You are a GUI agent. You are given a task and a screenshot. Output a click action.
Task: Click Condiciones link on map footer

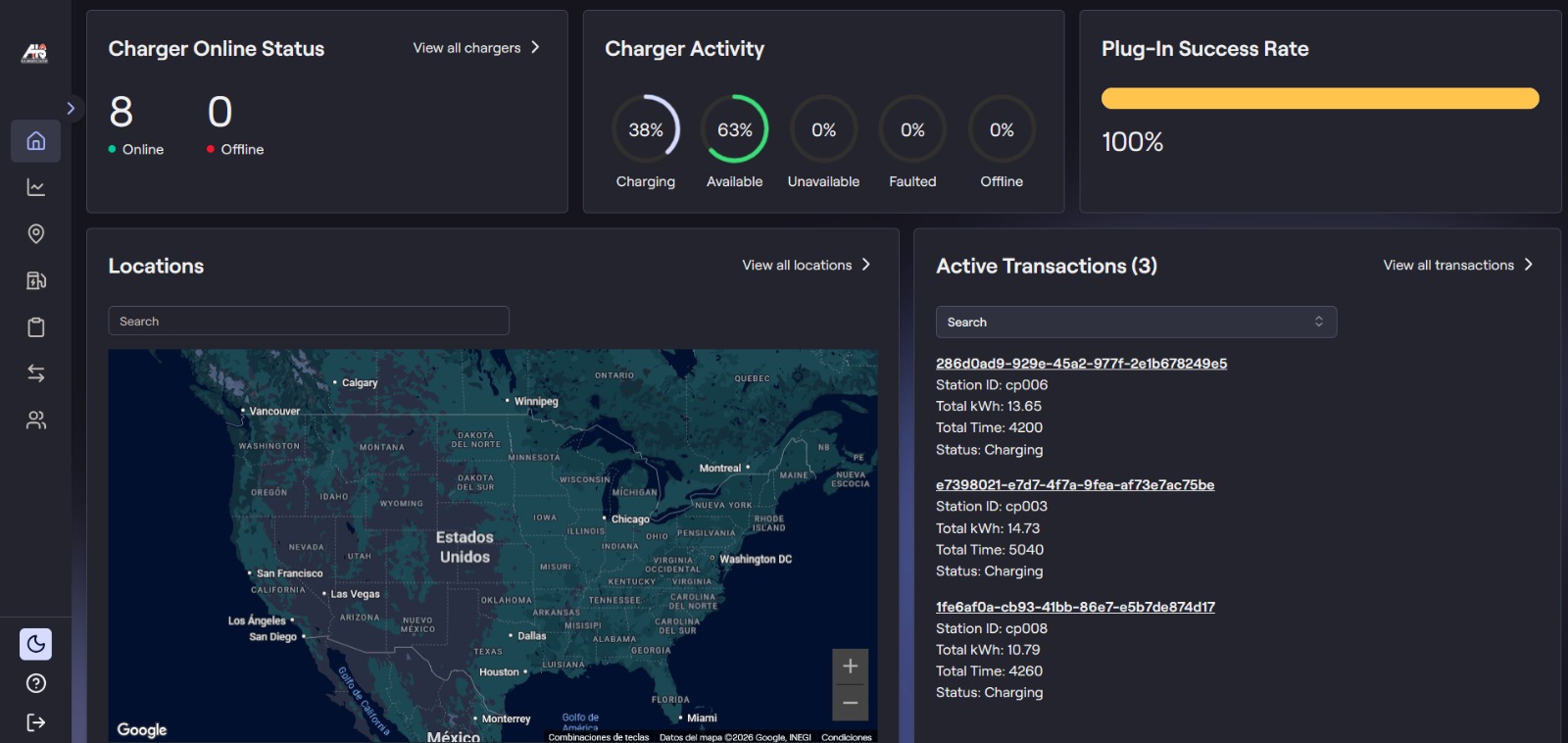[x=847, y=737]
